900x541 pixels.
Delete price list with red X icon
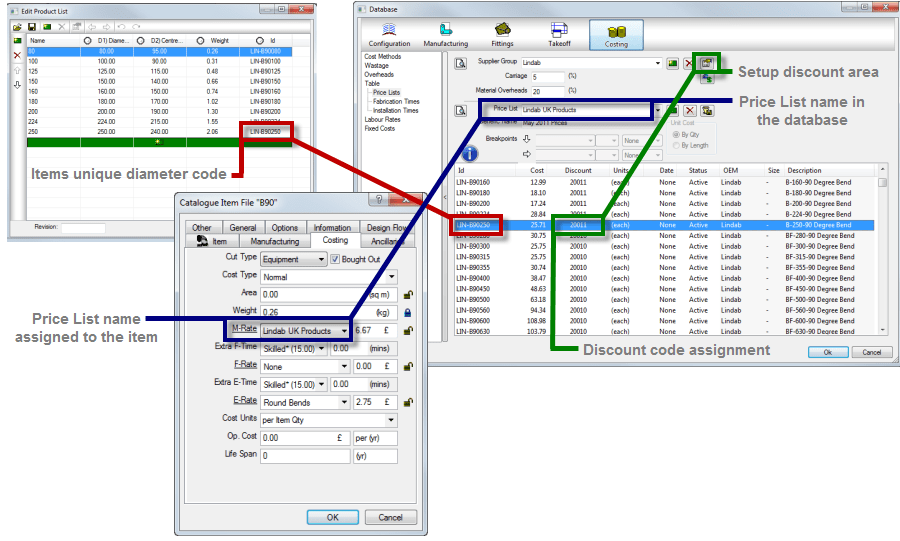tap(690, 110)
